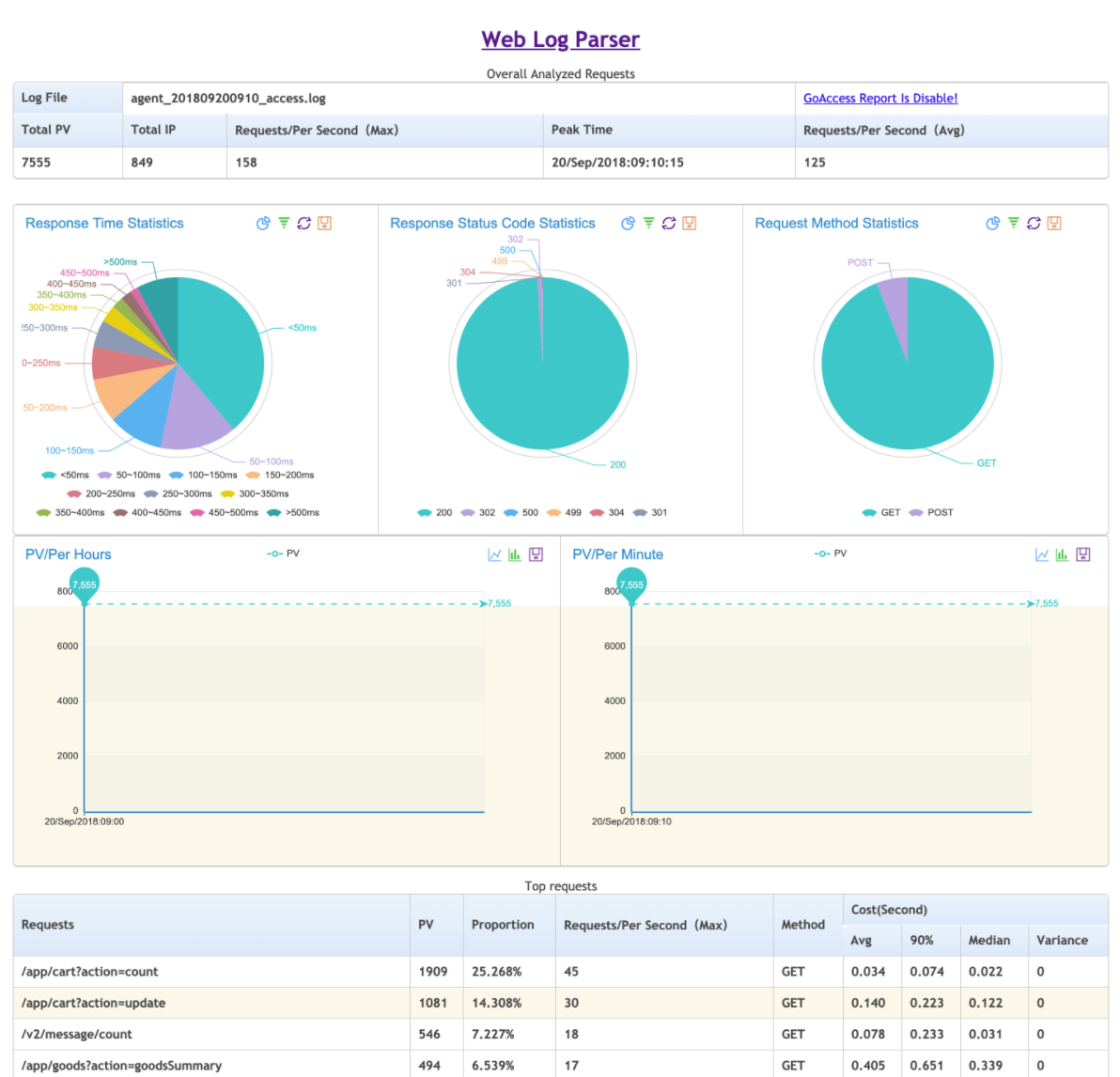
Task: Switch PV/Per Minute to bar chart
Action: (x=1063, y=554)
